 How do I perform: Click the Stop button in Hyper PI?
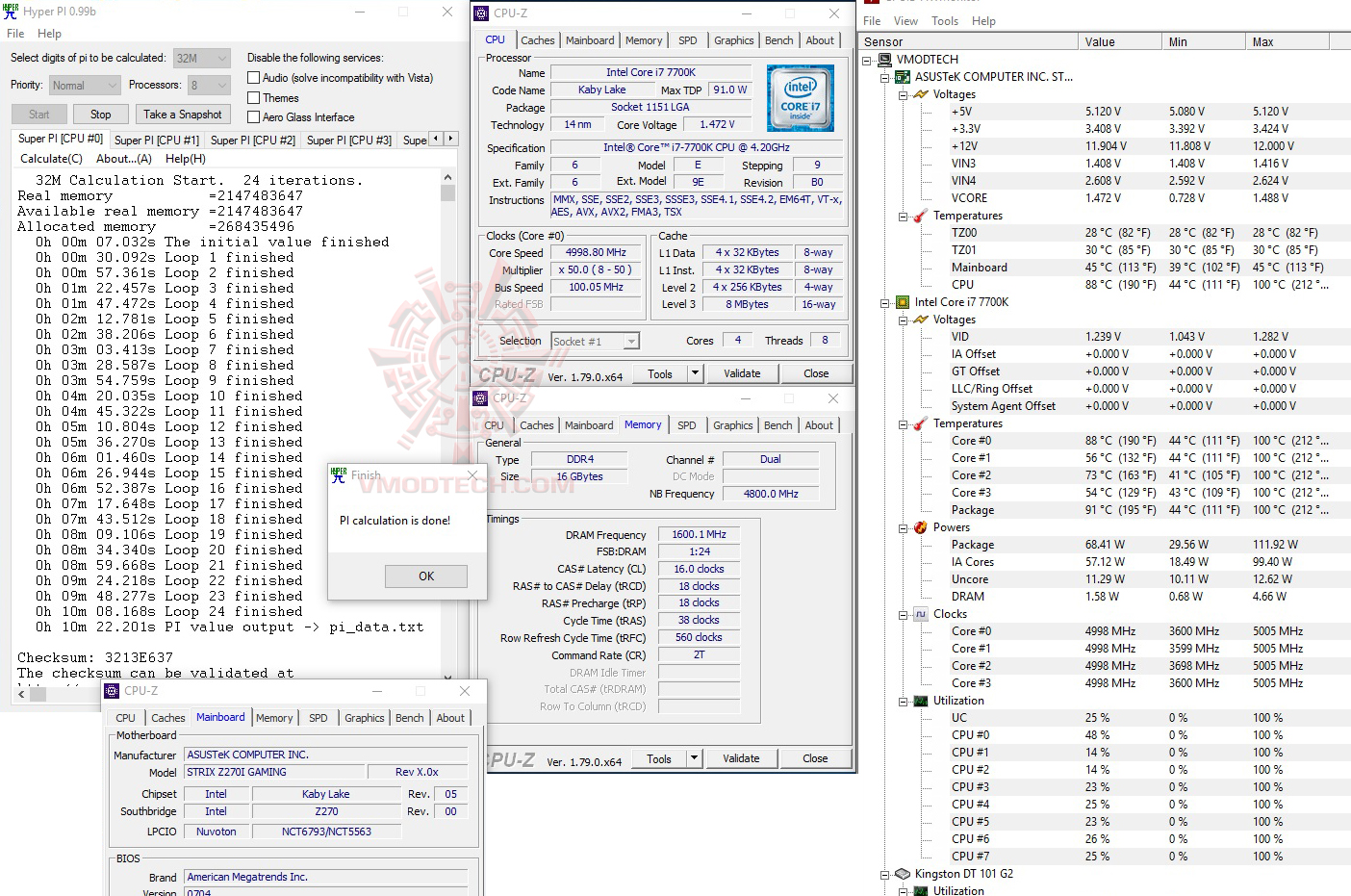click(101, 115)
